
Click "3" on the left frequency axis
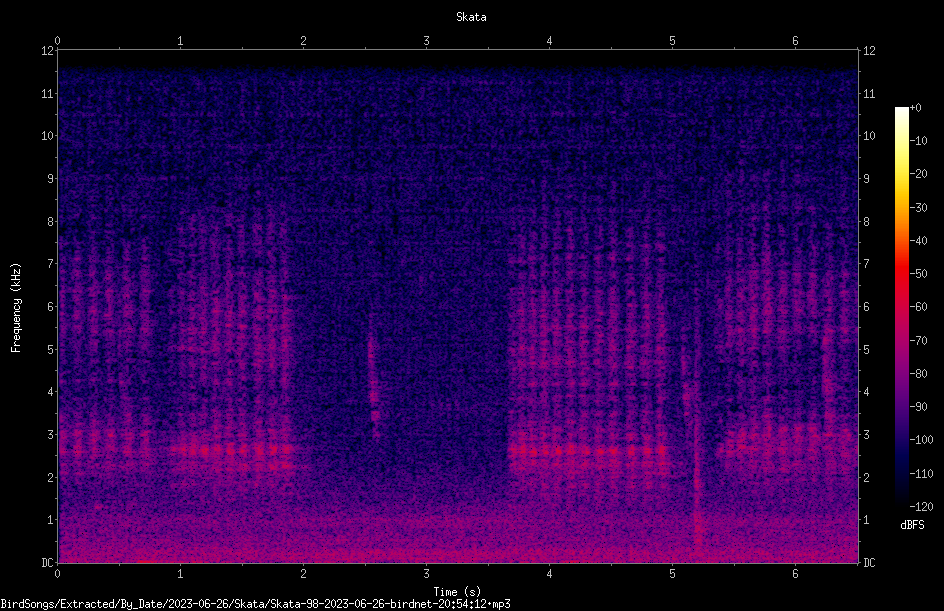(x=50, y=435)
